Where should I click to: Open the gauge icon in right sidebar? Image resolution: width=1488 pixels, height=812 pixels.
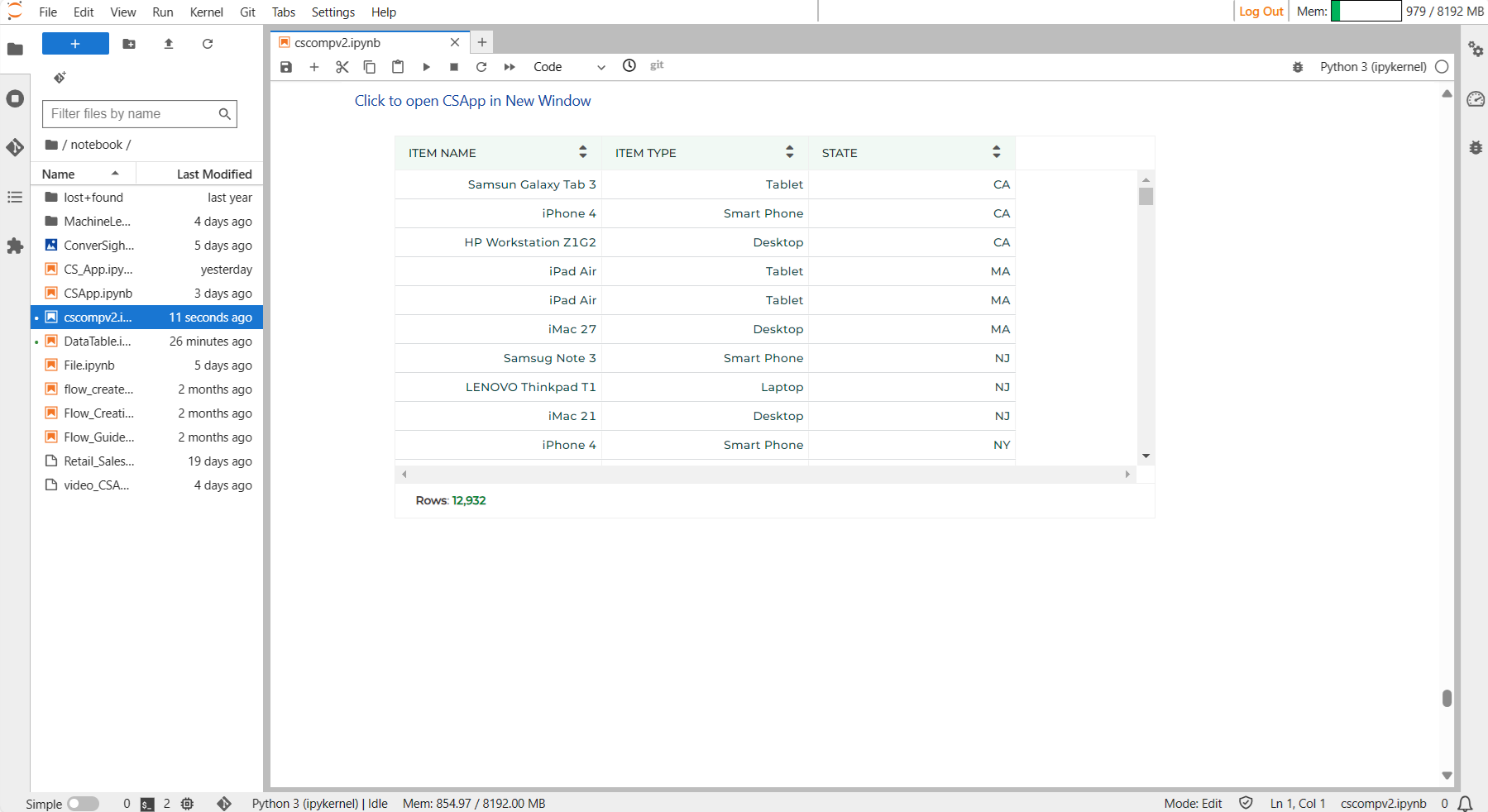[1476, 99]
